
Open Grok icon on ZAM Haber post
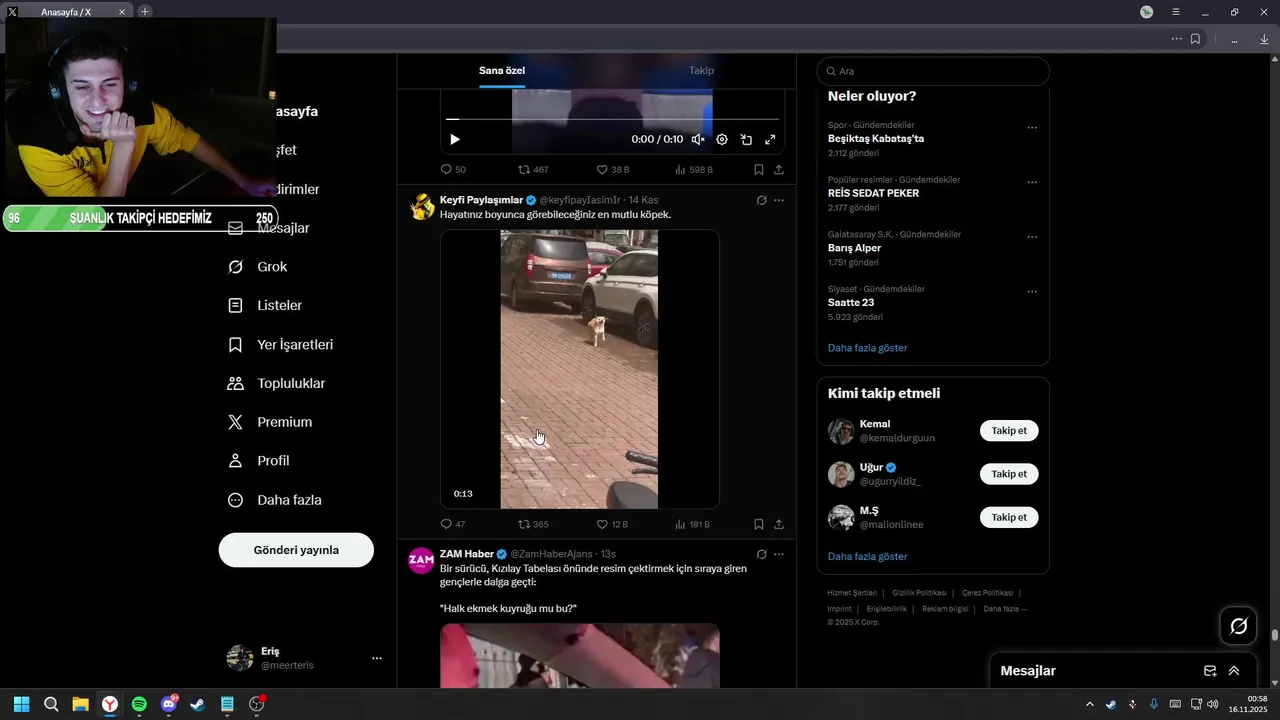pyautogui.click(x=761, y=554)
